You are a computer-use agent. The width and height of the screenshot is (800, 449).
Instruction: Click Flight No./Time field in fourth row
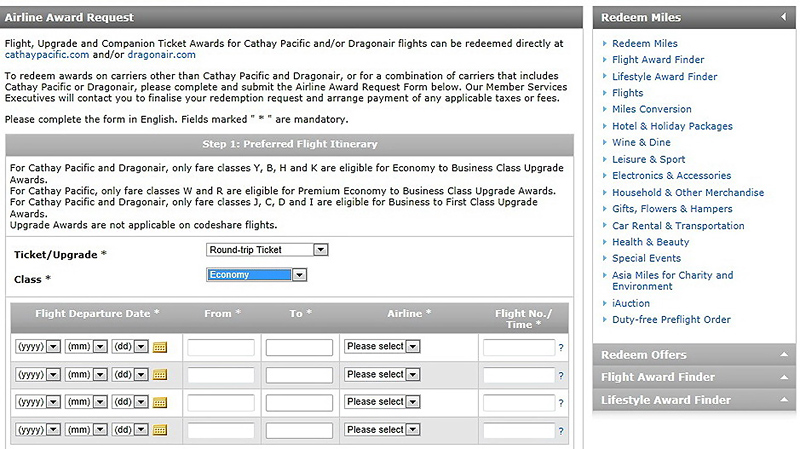point(519,431)
